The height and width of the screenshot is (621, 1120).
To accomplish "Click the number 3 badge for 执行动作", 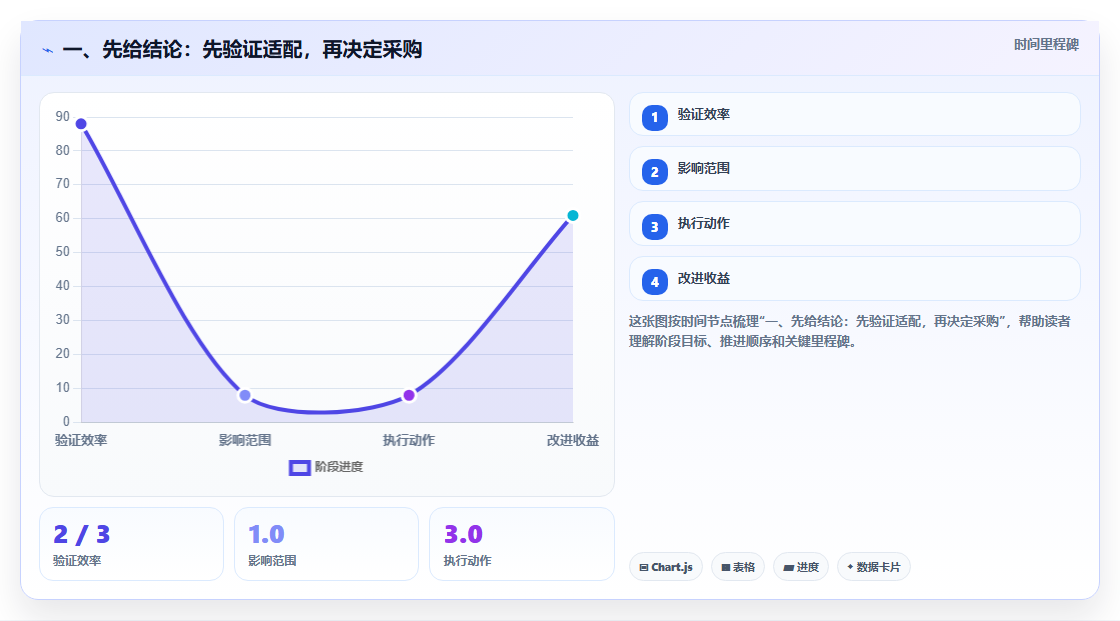I will 654,227.
